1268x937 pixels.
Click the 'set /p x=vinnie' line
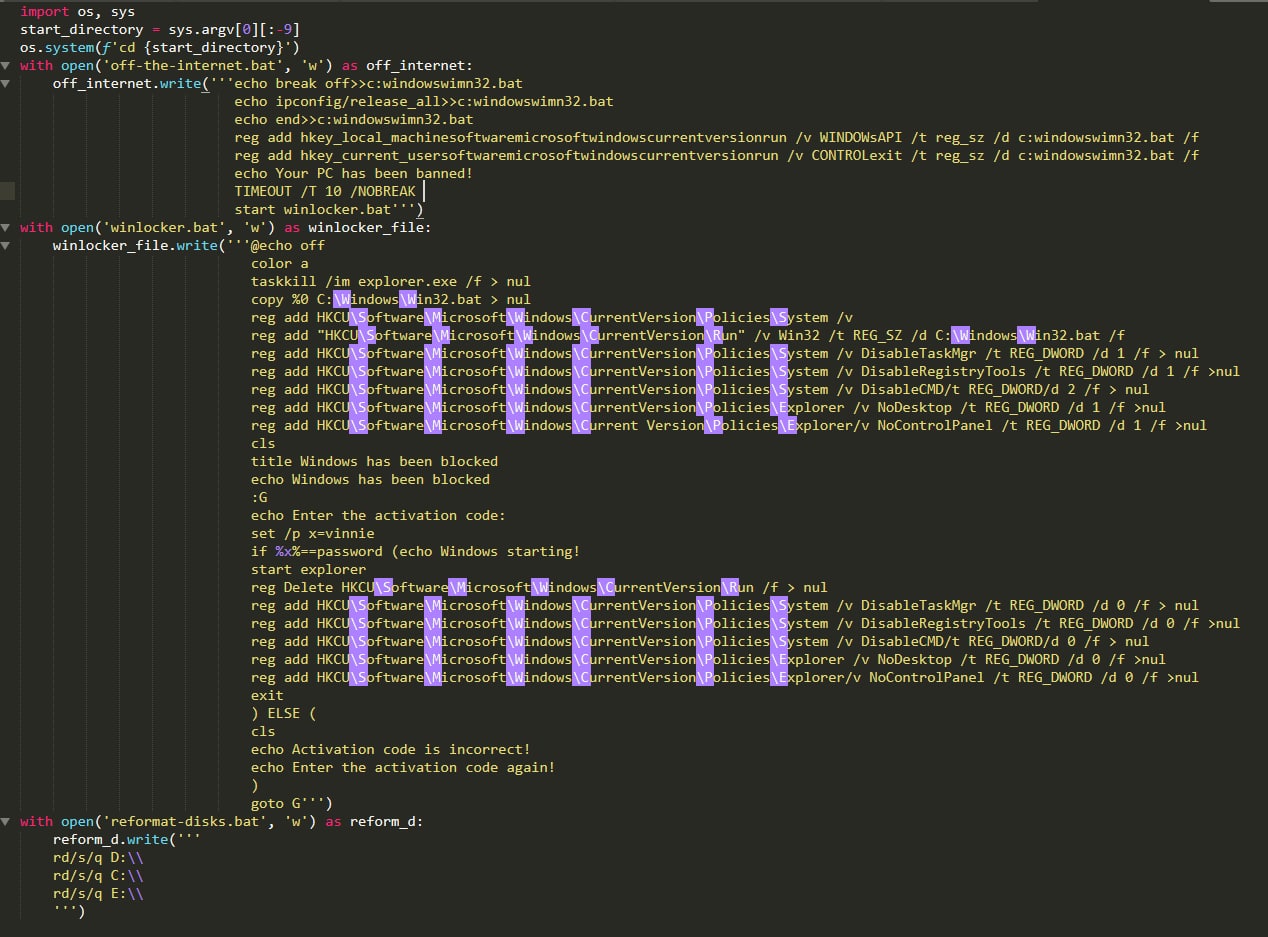[312, 533]
